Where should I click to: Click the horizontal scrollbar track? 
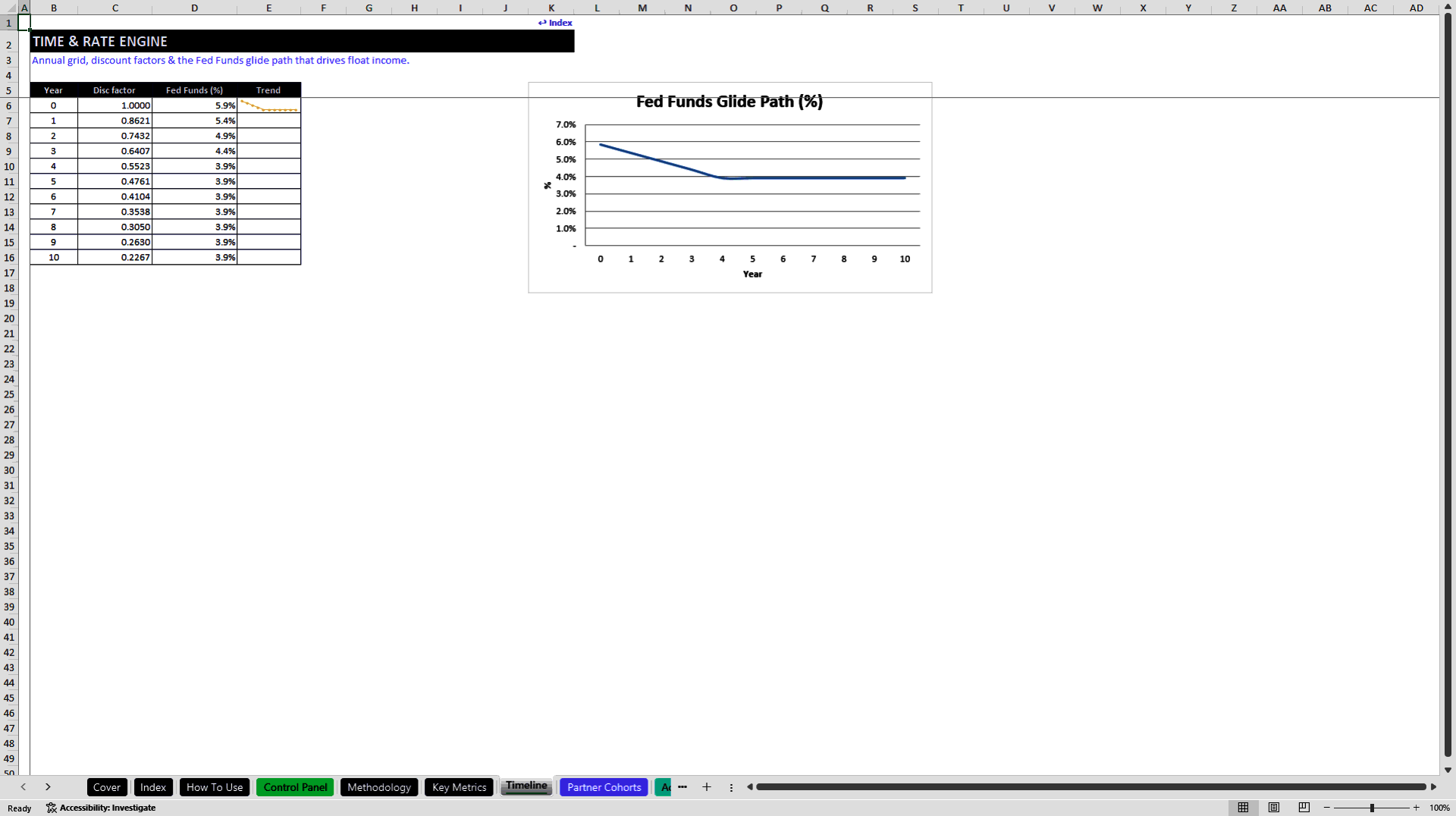1090,787
